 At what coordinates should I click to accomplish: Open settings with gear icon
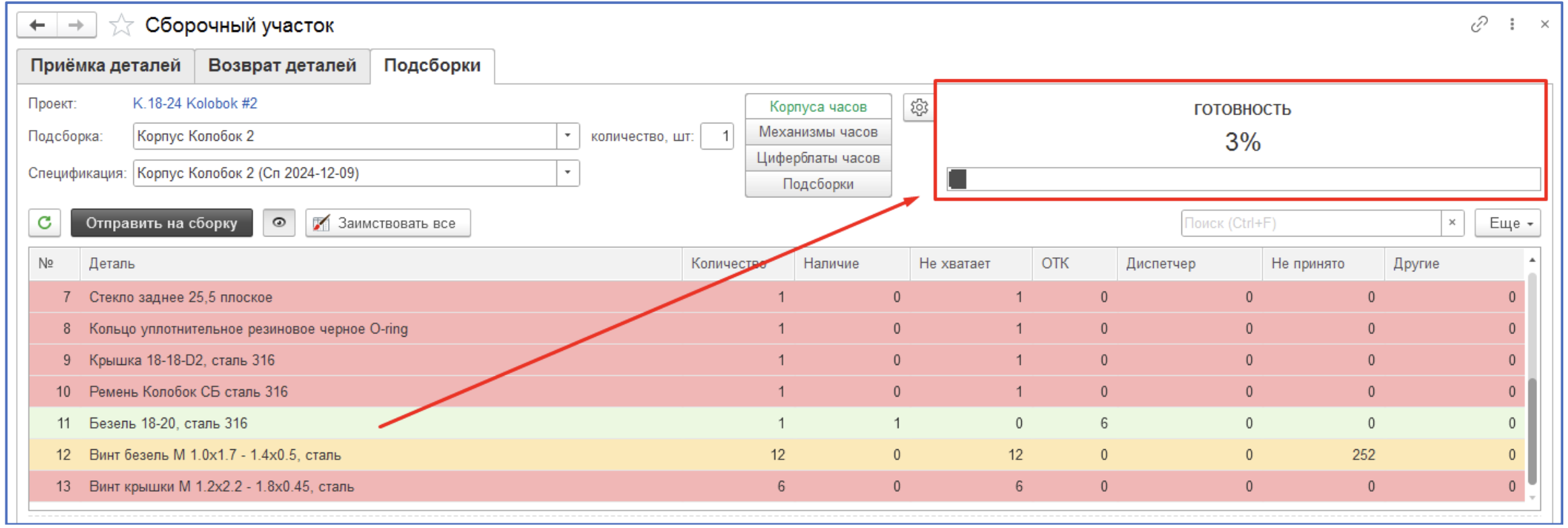coord(919,107)
